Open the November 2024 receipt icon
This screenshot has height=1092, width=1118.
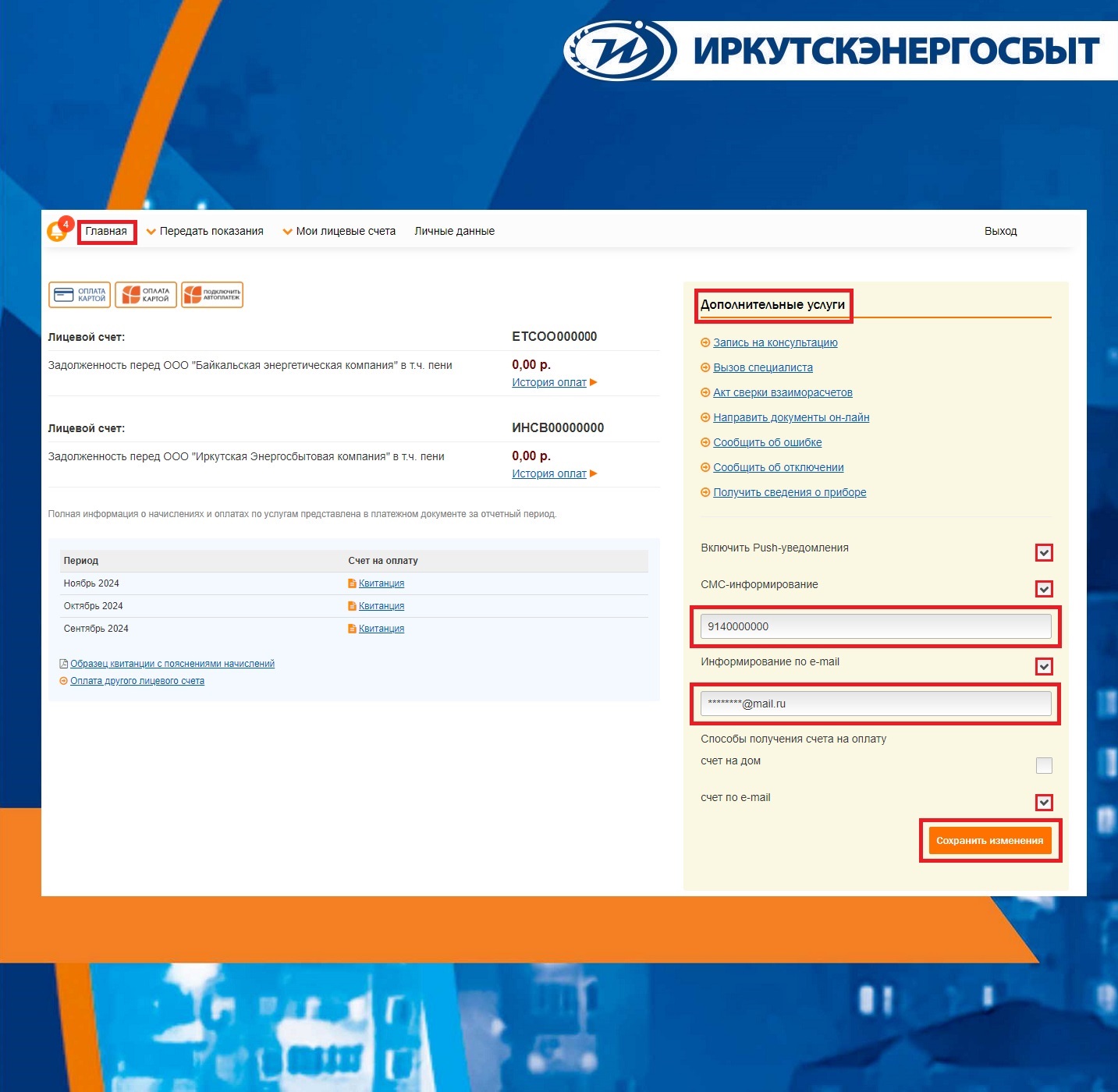[x=352, y=583]
